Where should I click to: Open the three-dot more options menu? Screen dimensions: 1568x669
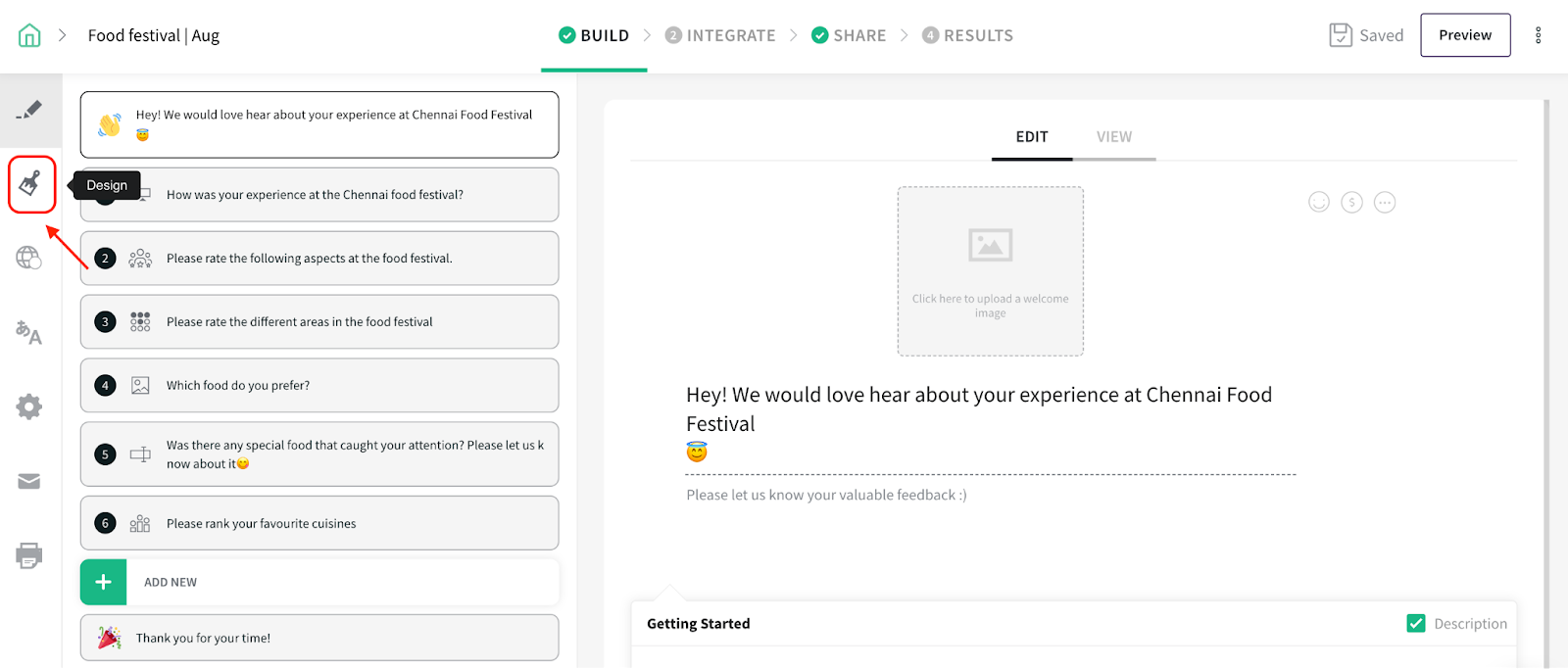tap(1538, 35)
